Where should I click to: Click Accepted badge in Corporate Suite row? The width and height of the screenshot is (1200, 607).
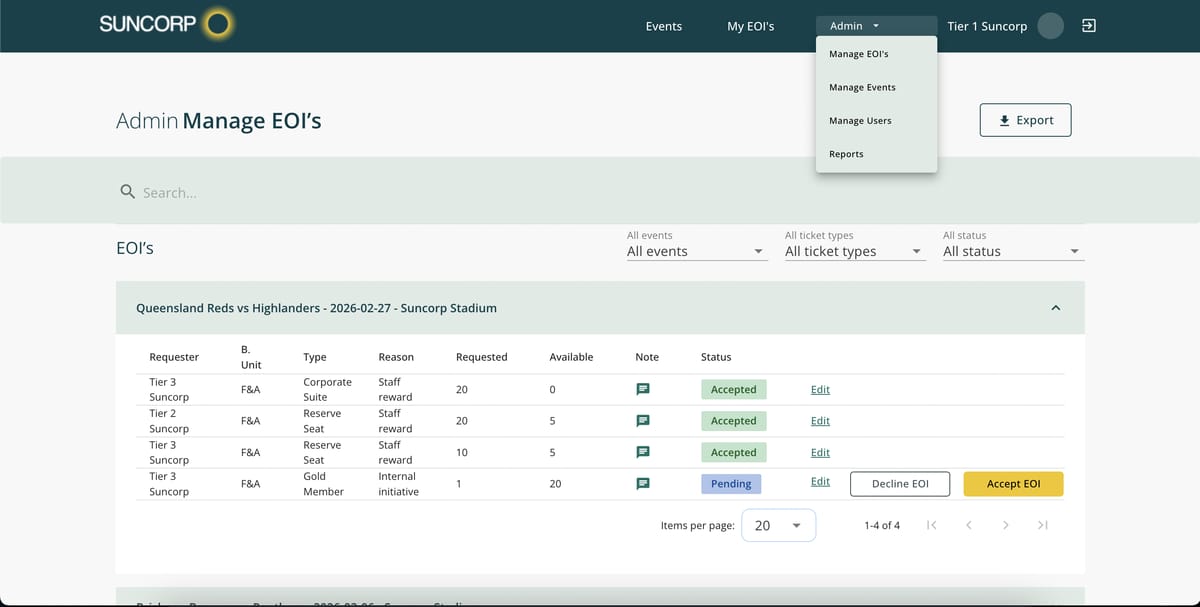[733, 389]
